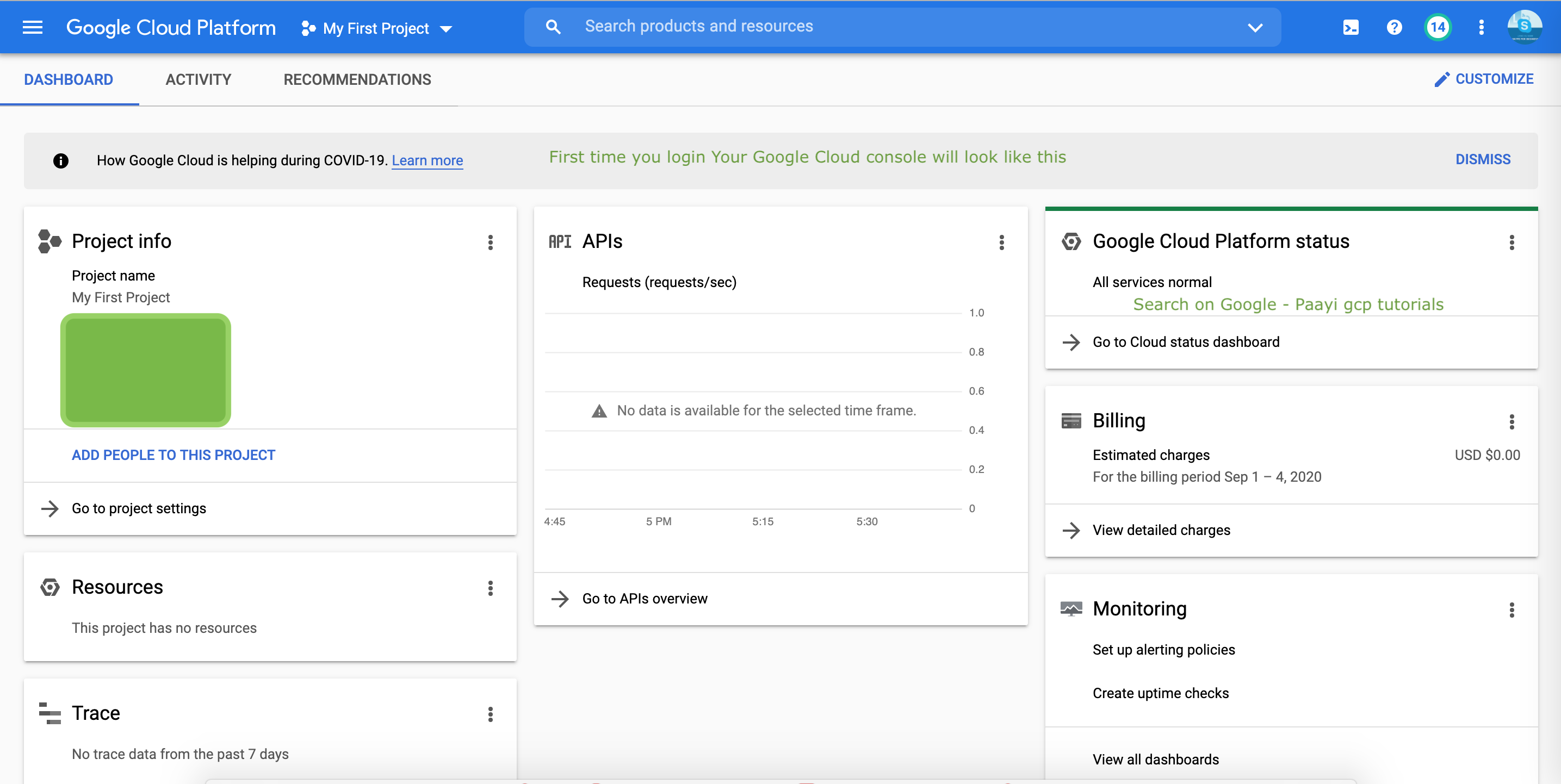The width and height of the screenshot is (1561, 784).
Task: Click 'No trace data from the past 7 days'
Action: click(x=180, y=754)
